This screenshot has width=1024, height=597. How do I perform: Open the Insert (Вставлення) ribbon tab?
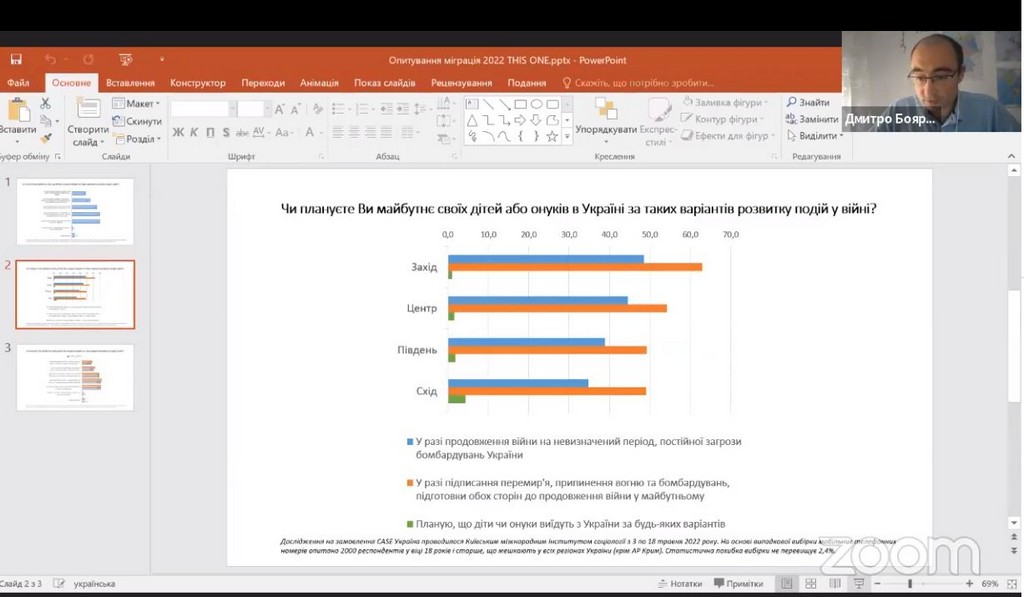[x=130, y=83]
